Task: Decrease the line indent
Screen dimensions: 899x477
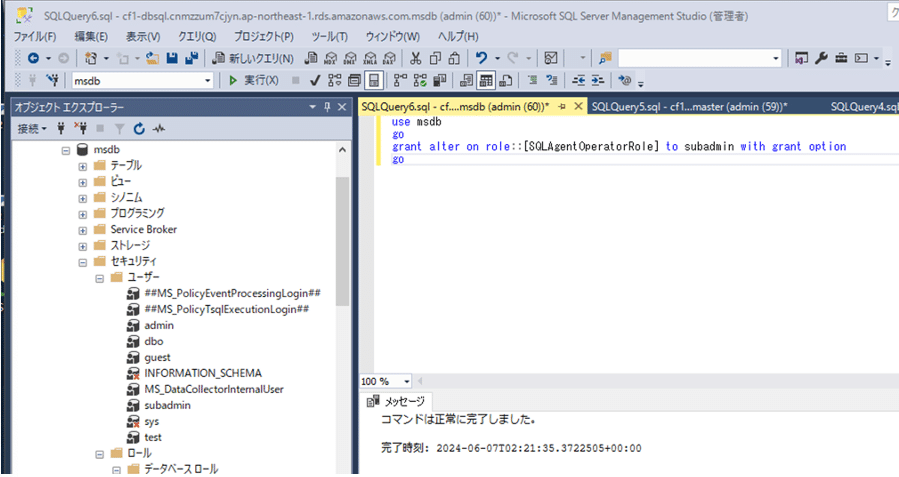Action: pyautogui.click(x=579, y=80)
